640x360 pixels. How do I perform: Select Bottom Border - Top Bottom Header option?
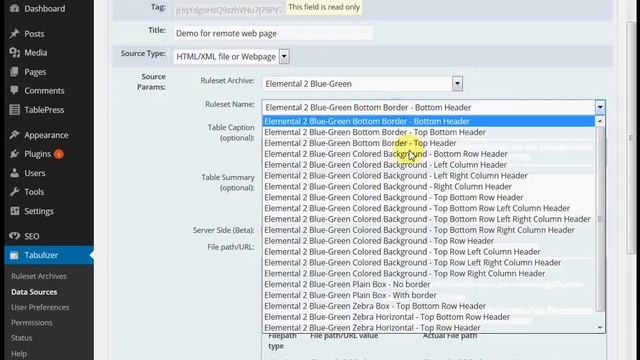pos(429,132)
